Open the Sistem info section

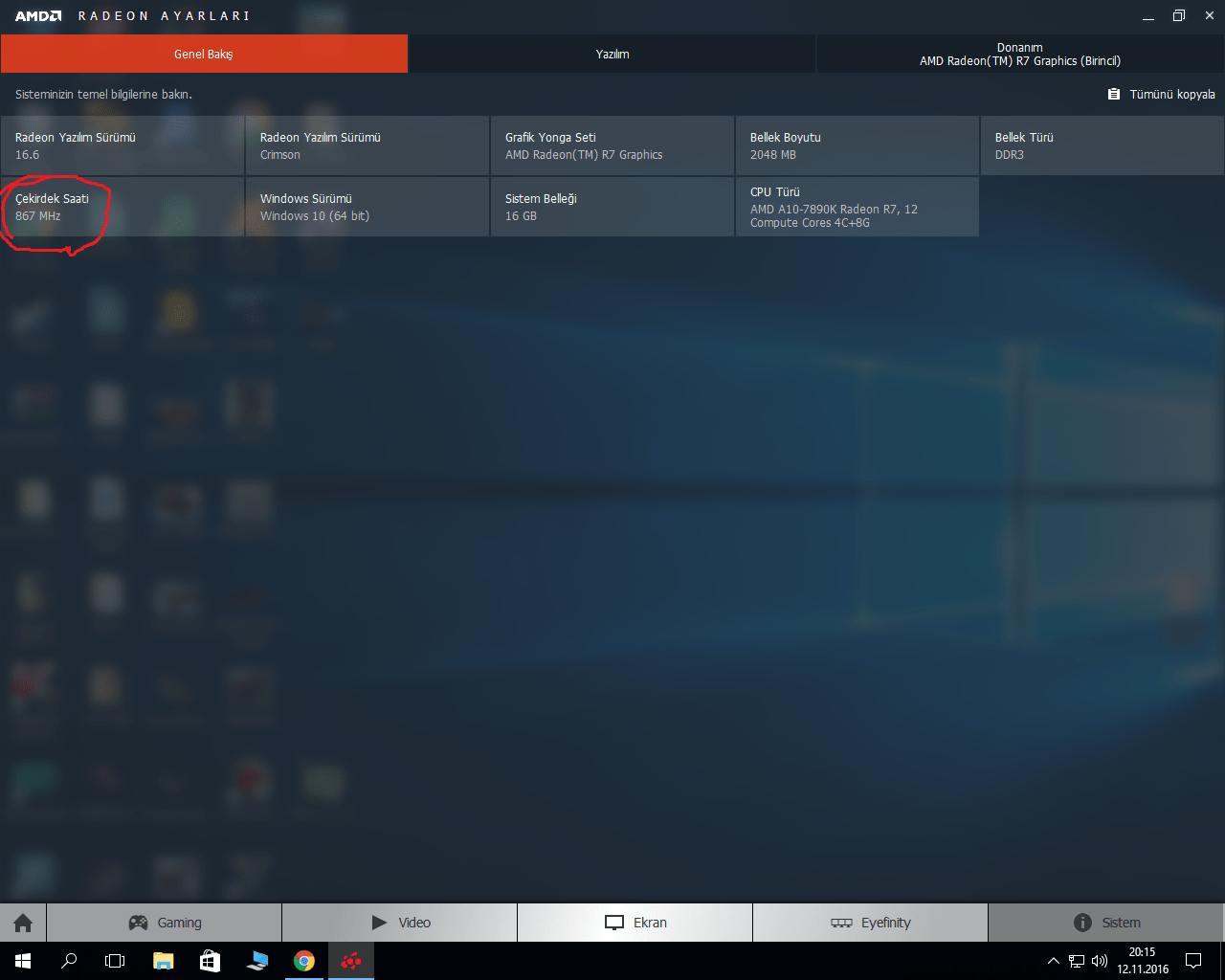[x=1106, y=923]
